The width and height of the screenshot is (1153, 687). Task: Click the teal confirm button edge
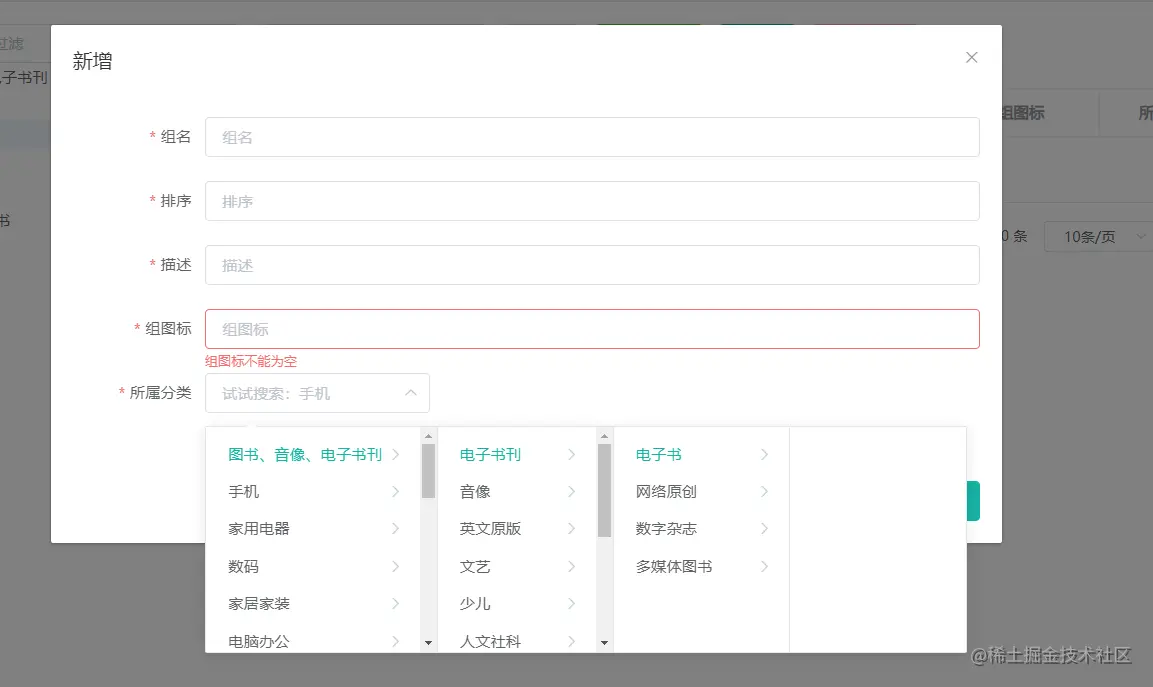tap(973, 501)
